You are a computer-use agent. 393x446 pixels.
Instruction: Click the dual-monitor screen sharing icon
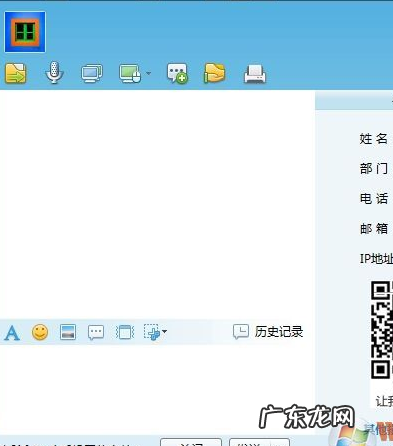(92, 73)
